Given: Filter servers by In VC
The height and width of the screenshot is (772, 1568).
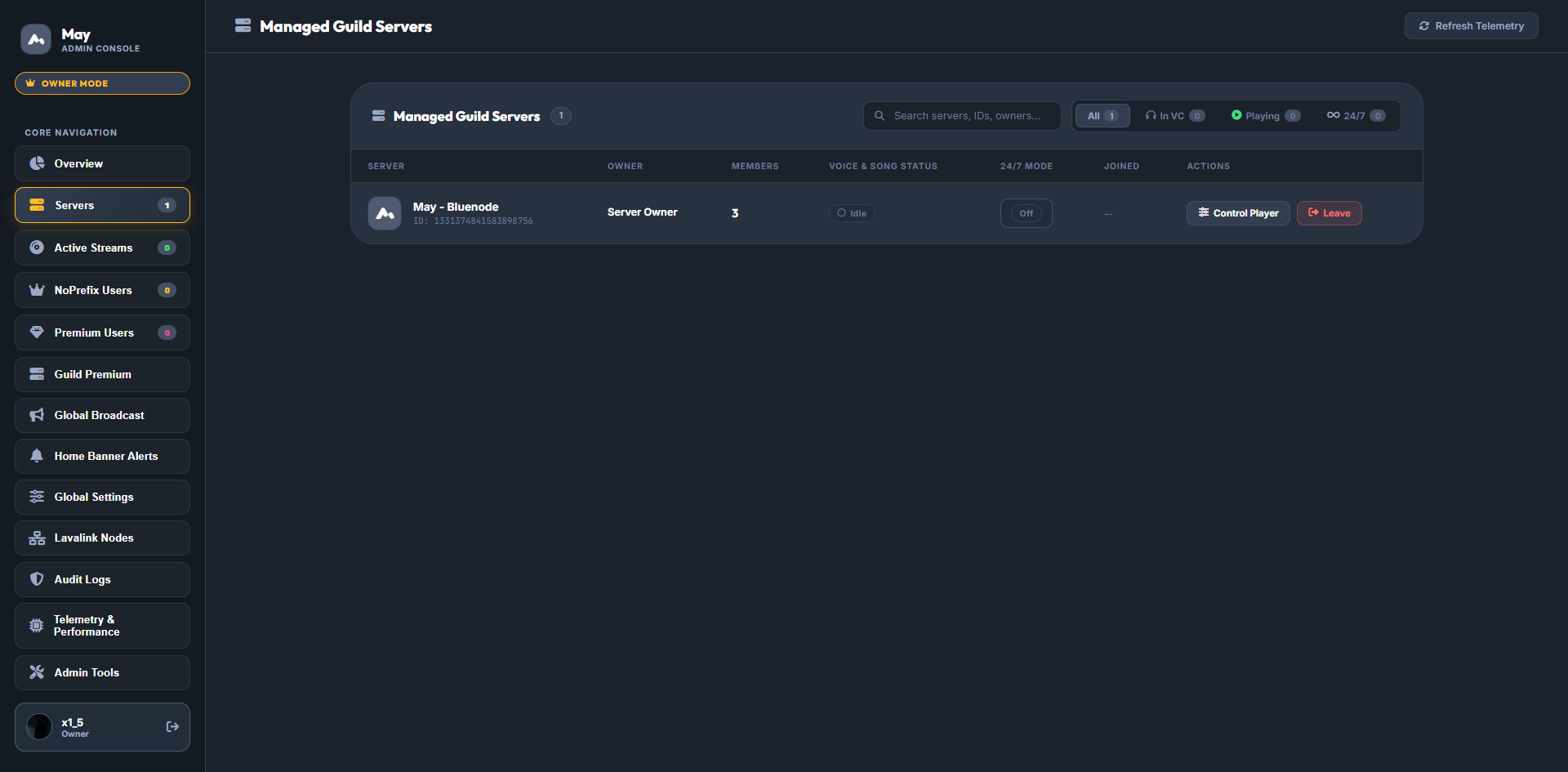Looking at the screenshot, I should [1175, 116].
